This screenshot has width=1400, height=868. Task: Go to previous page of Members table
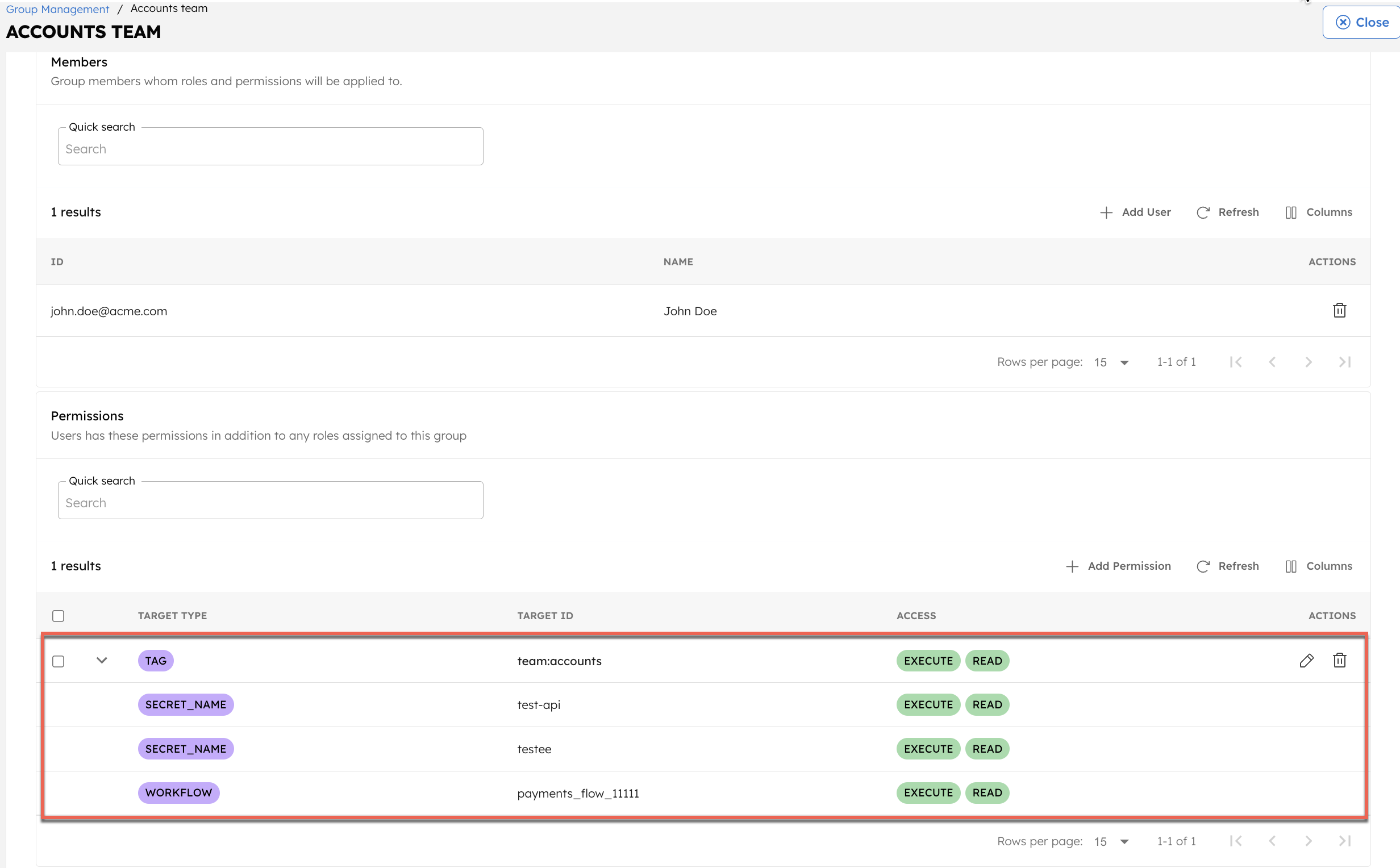coord(1272,362)
